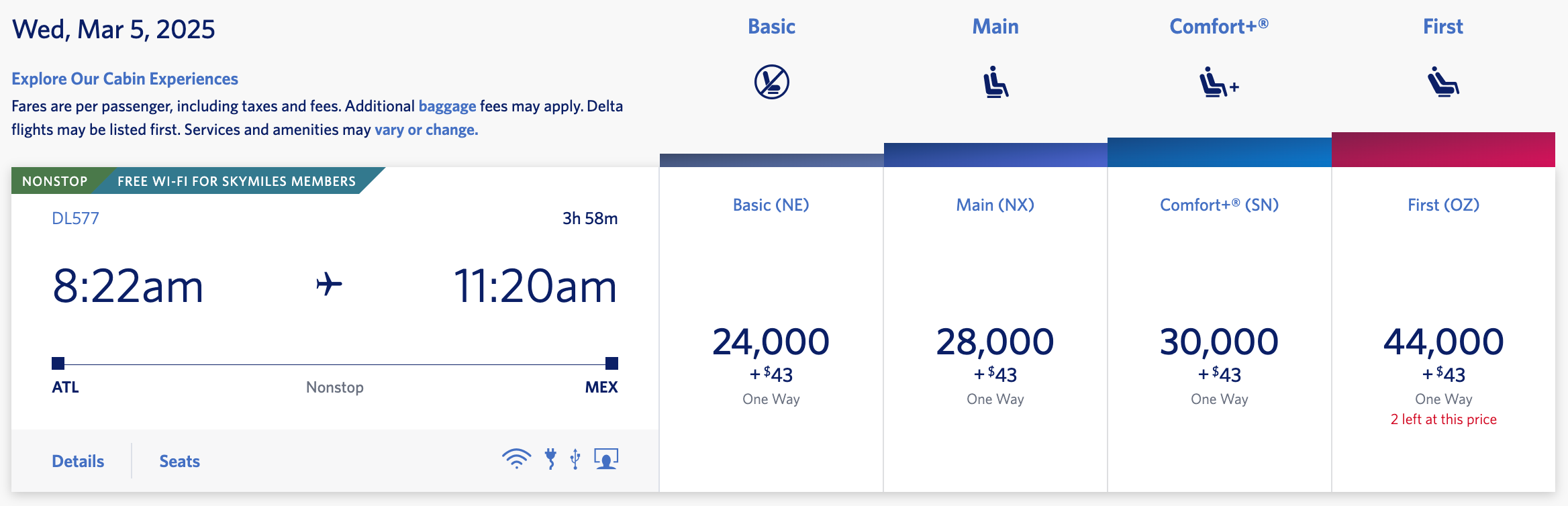Click the Comfort+ seat icon

click(1218, 83)
